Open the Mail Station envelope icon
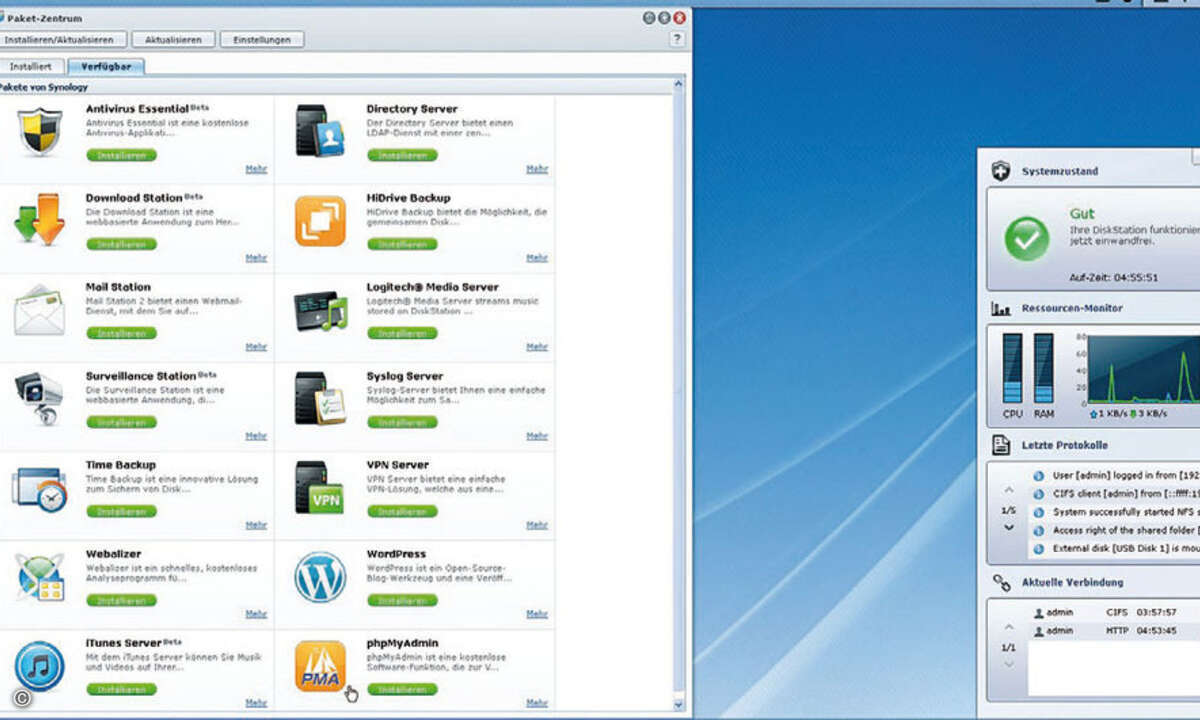The width and height of the screenshot is (1200, 720). [40, 310]
